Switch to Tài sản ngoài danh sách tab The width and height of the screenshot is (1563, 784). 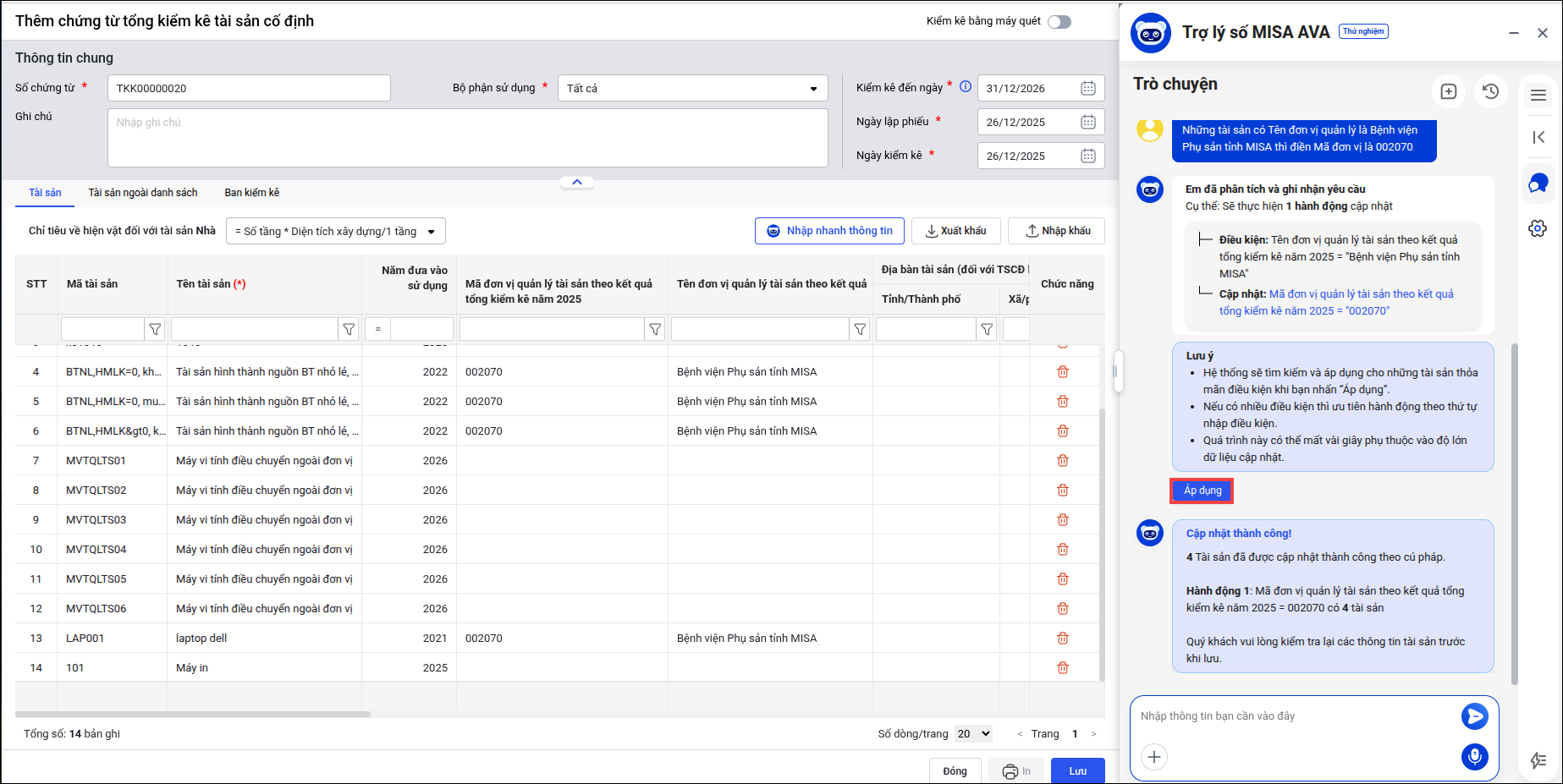143,193
